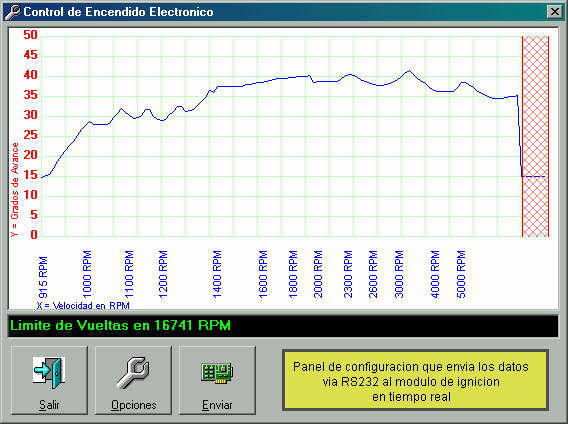Viewport: 568px width, 424px height.
Task: Click the yellow RS232 information panel
Action: pyautogui.click(x=415, y=380)
